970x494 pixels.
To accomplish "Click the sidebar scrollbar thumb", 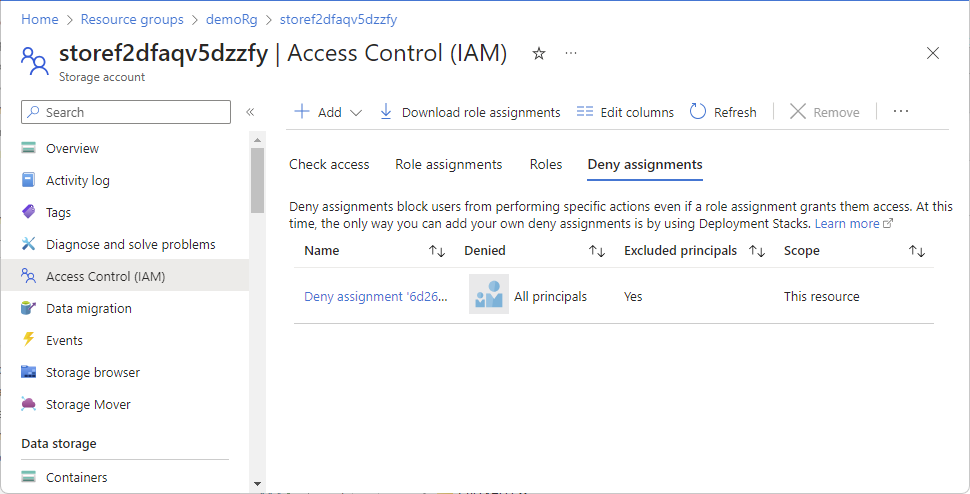I will pyautogui.click(x=257, y=180).
